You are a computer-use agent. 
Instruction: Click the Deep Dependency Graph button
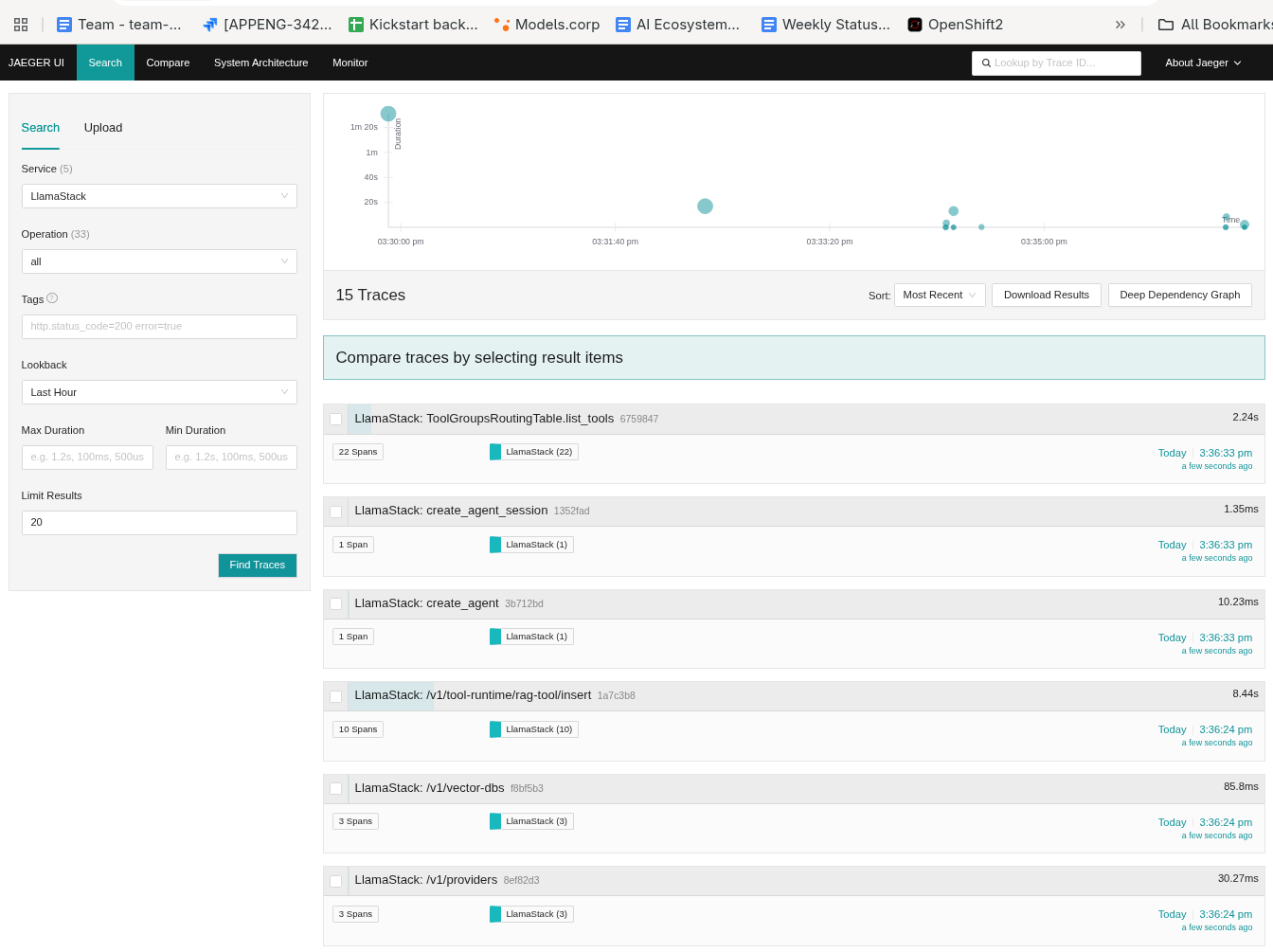coord(1179,296)
